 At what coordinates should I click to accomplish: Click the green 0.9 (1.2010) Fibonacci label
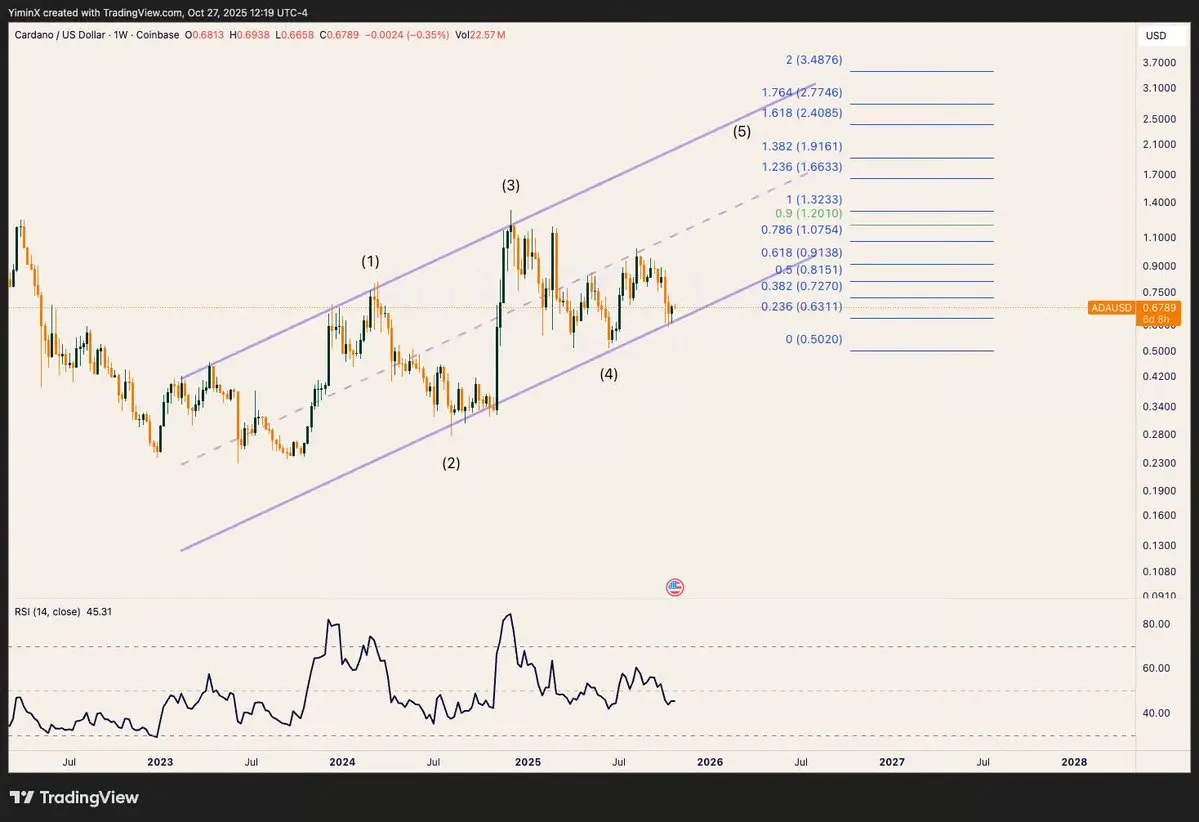[809, 213]
